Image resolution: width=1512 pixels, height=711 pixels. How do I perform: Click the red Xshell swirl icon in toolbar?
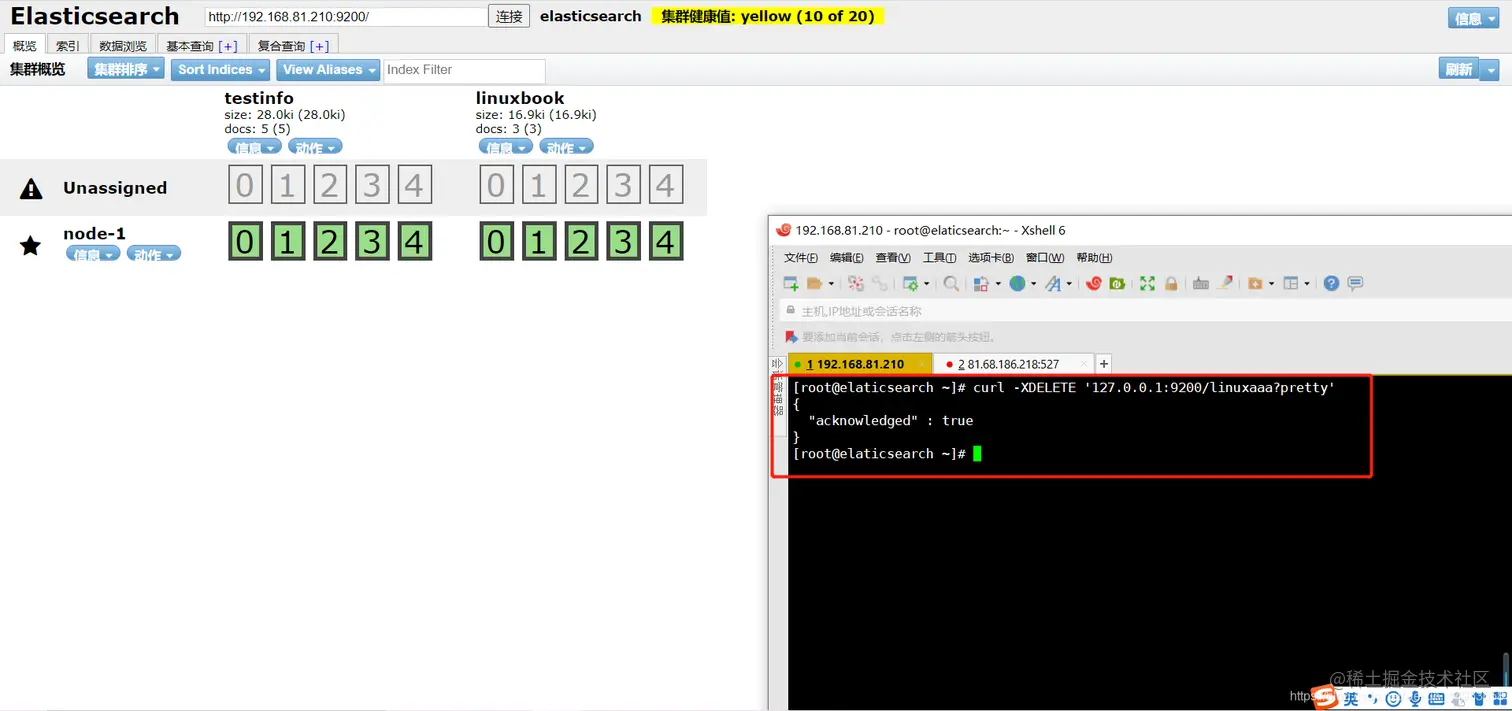pos(1094,284)
